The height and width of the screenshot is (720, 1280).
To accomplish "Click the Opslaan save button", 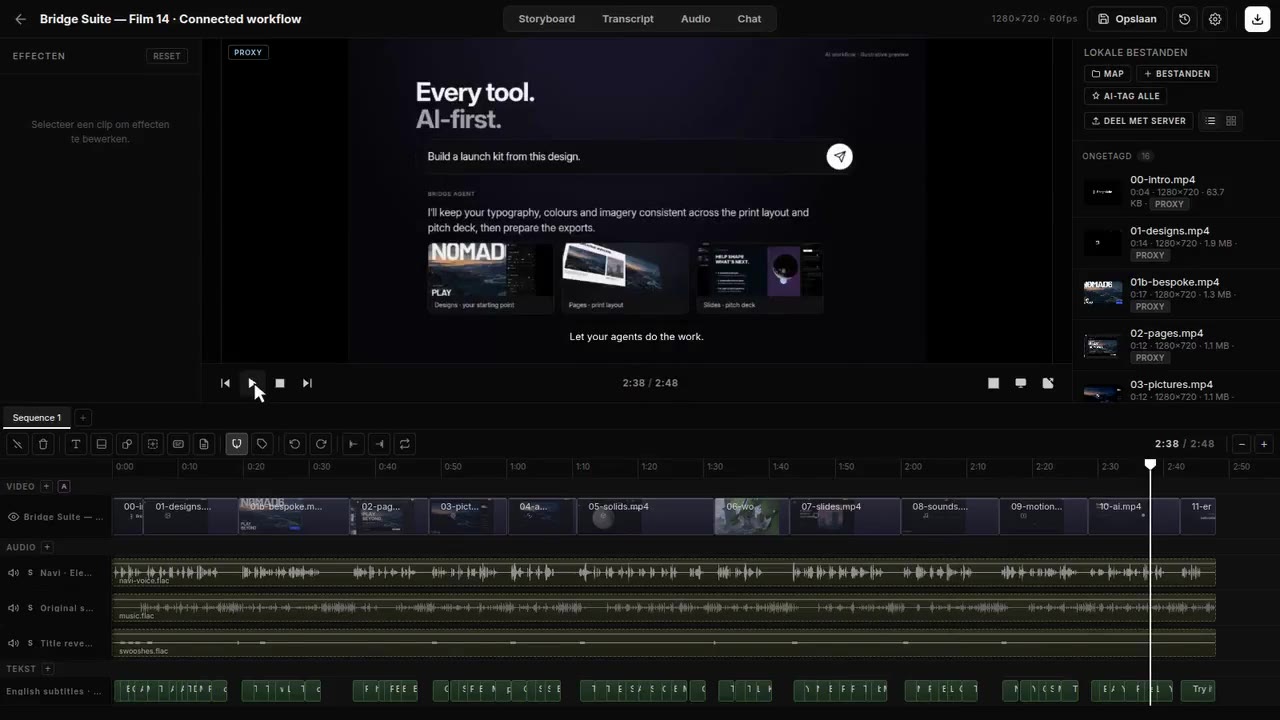I will [1128, 19].
